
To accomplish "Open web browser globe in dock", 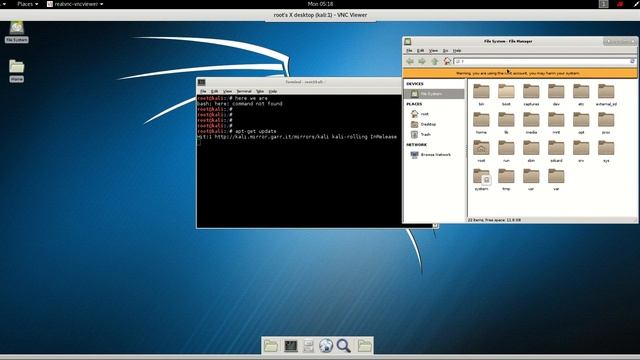I will click(326, 346).
